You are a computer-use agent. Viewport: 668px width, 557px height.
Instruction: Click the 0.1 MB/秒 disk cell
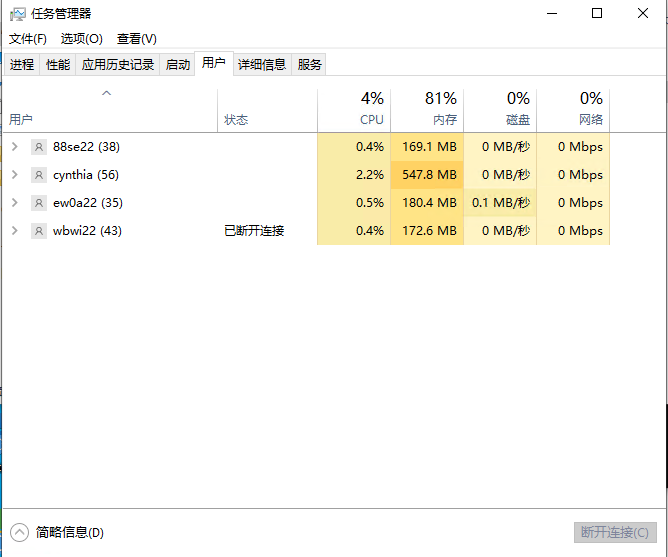(x=500, y=203)
